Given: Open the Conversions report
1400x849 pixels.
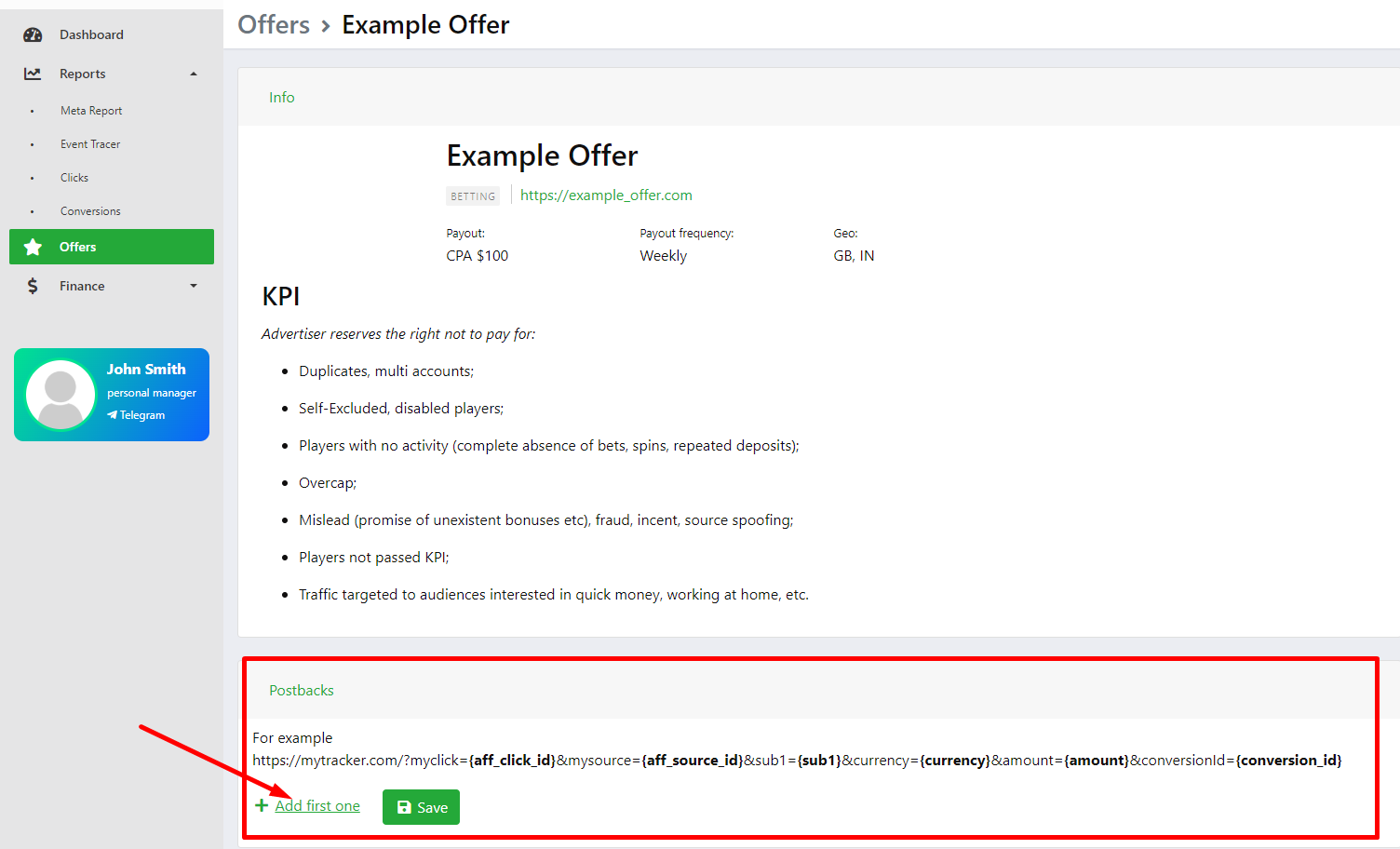Looking at the screenshot, I should coord(90,211).
